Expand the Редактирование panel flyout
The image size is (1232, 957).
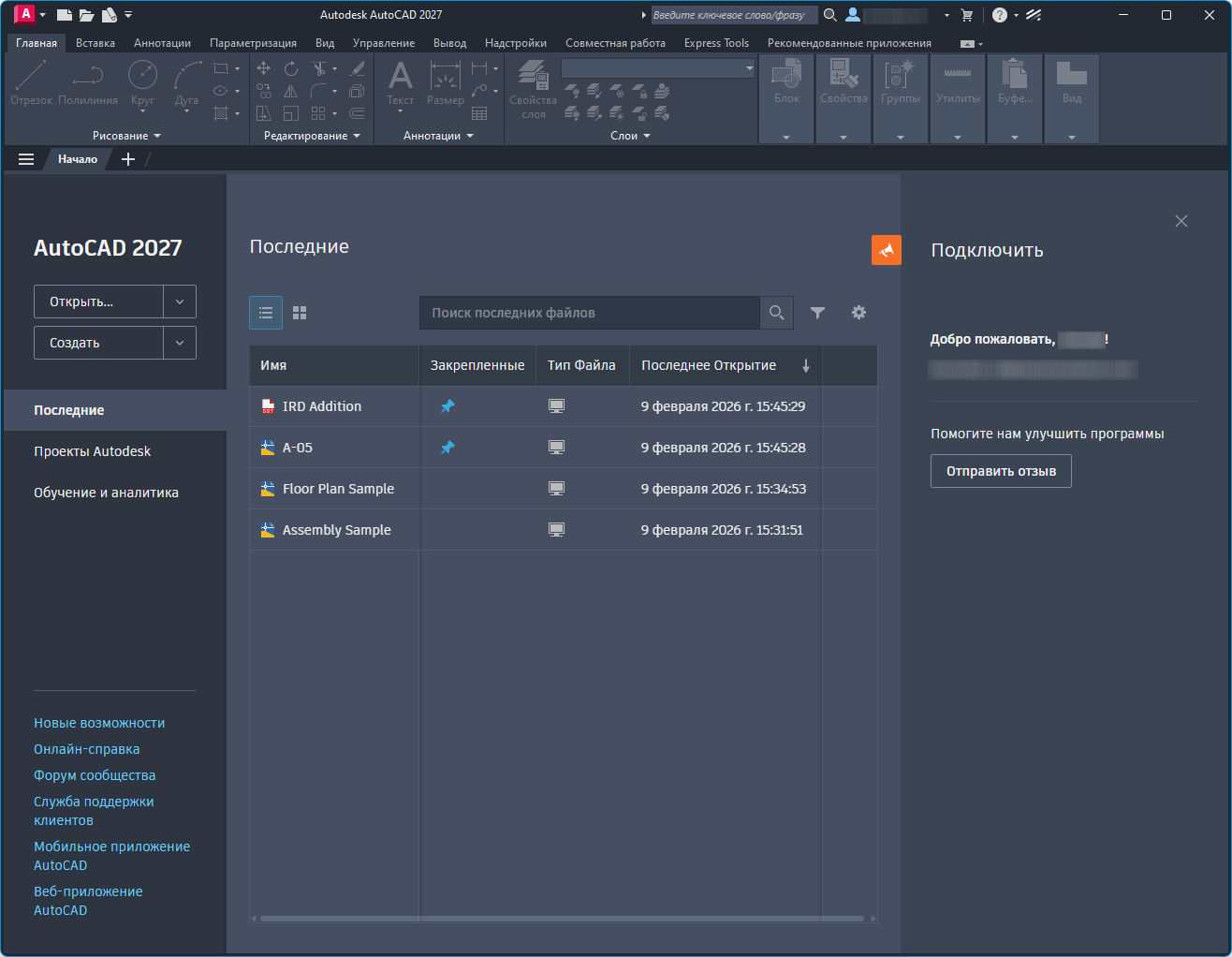coord(312,136)
